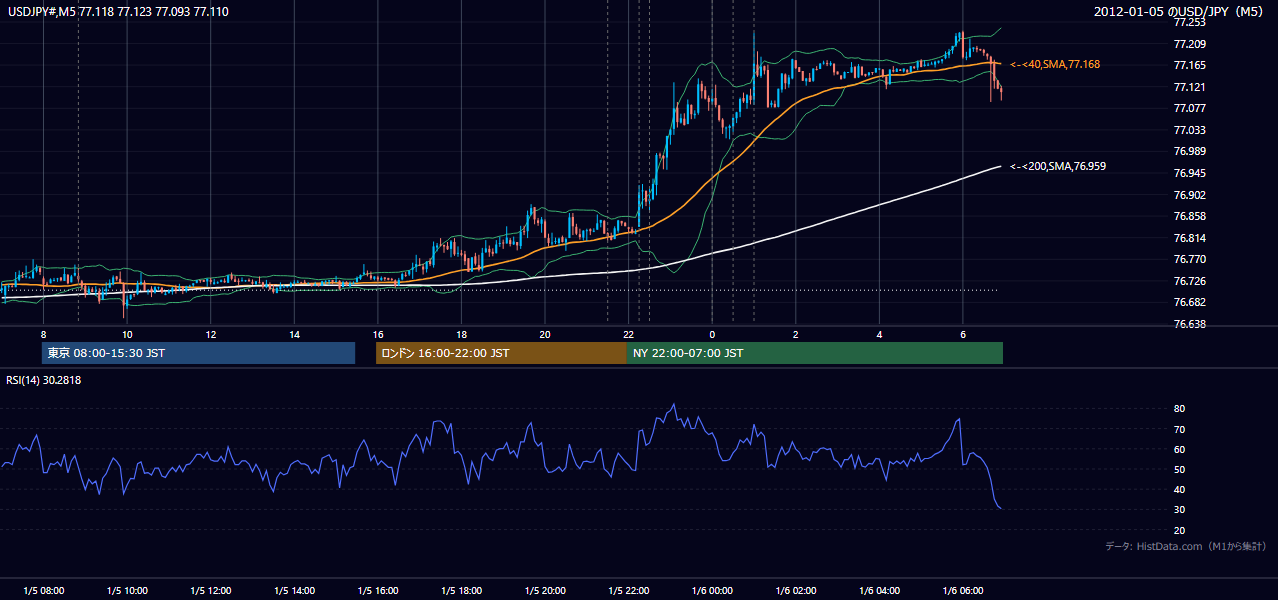
Task: Click RSI axis level 50
Action: pos(1180,469)
